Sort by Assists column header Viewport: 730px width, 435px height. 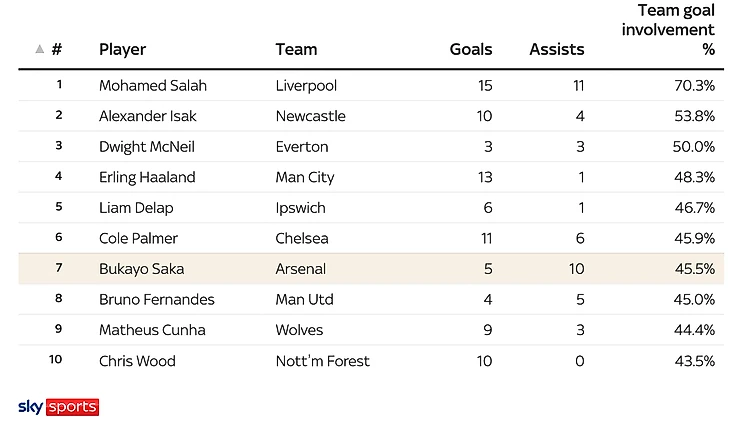(556, 49)
